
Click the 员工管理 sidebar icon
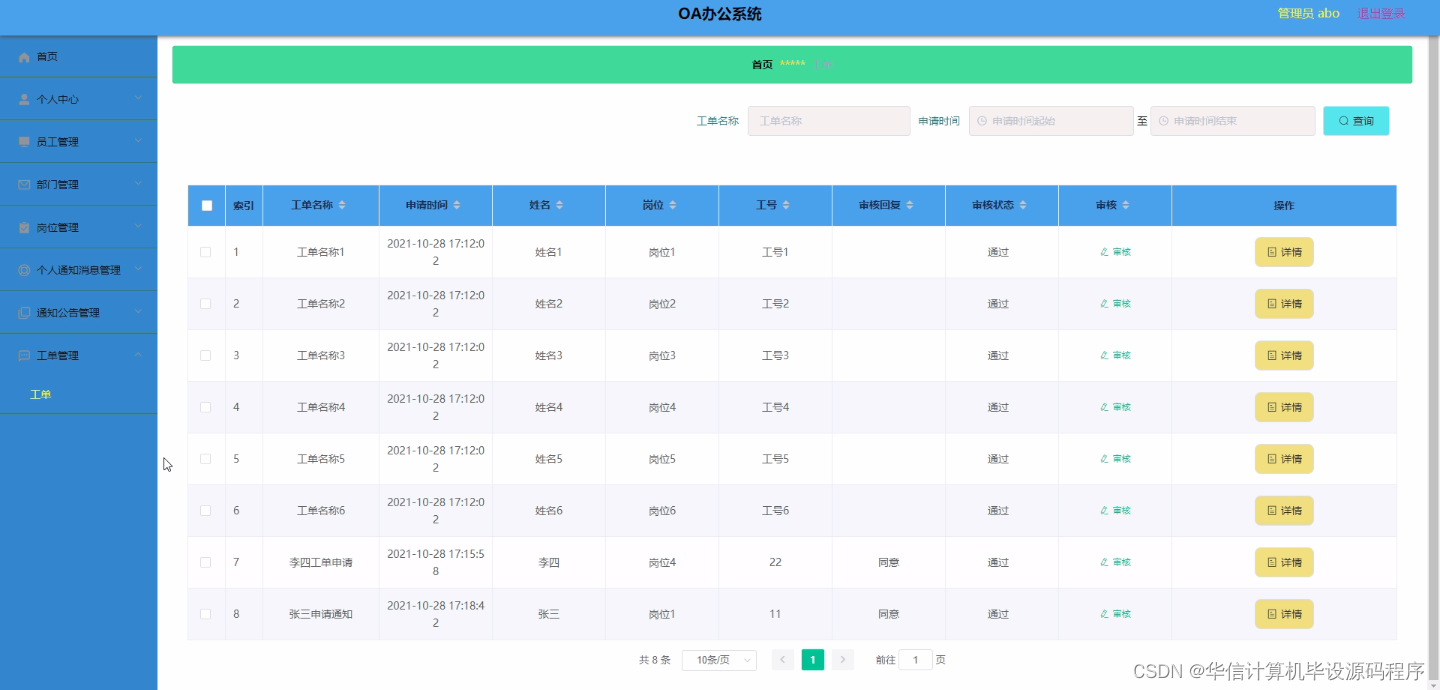pyautogui.click(x=22, y=141)
